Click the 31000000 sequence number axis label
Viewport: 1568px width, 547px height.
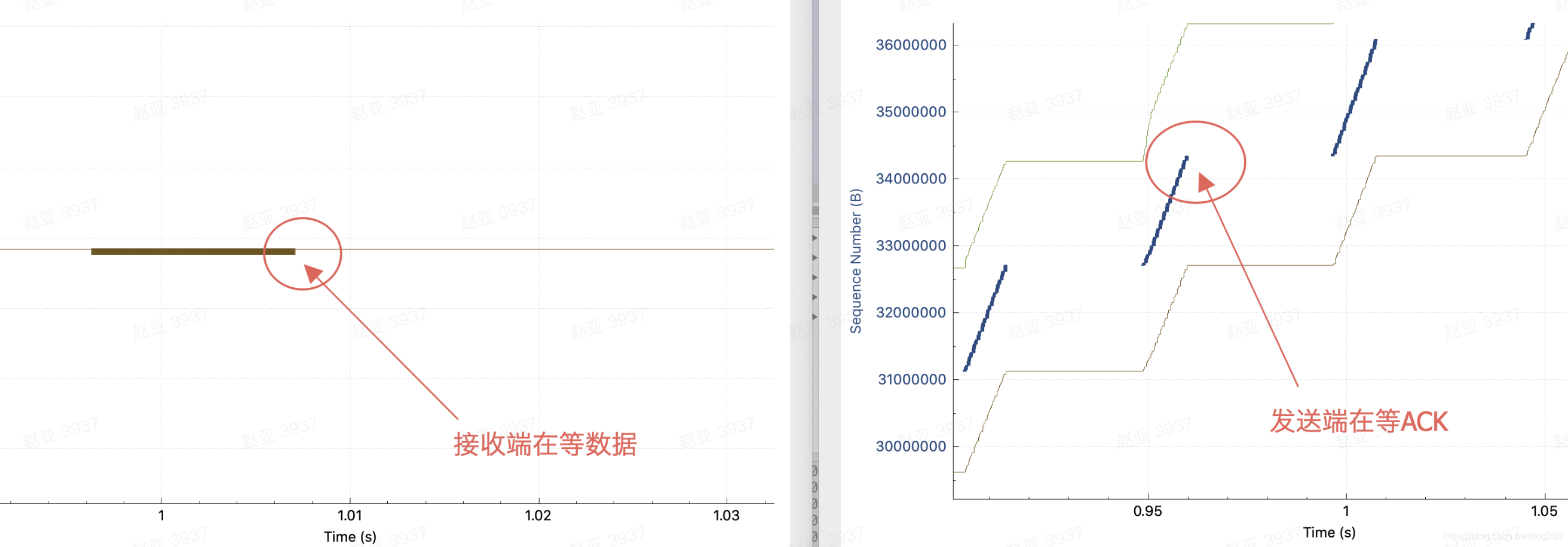[911, 380]
